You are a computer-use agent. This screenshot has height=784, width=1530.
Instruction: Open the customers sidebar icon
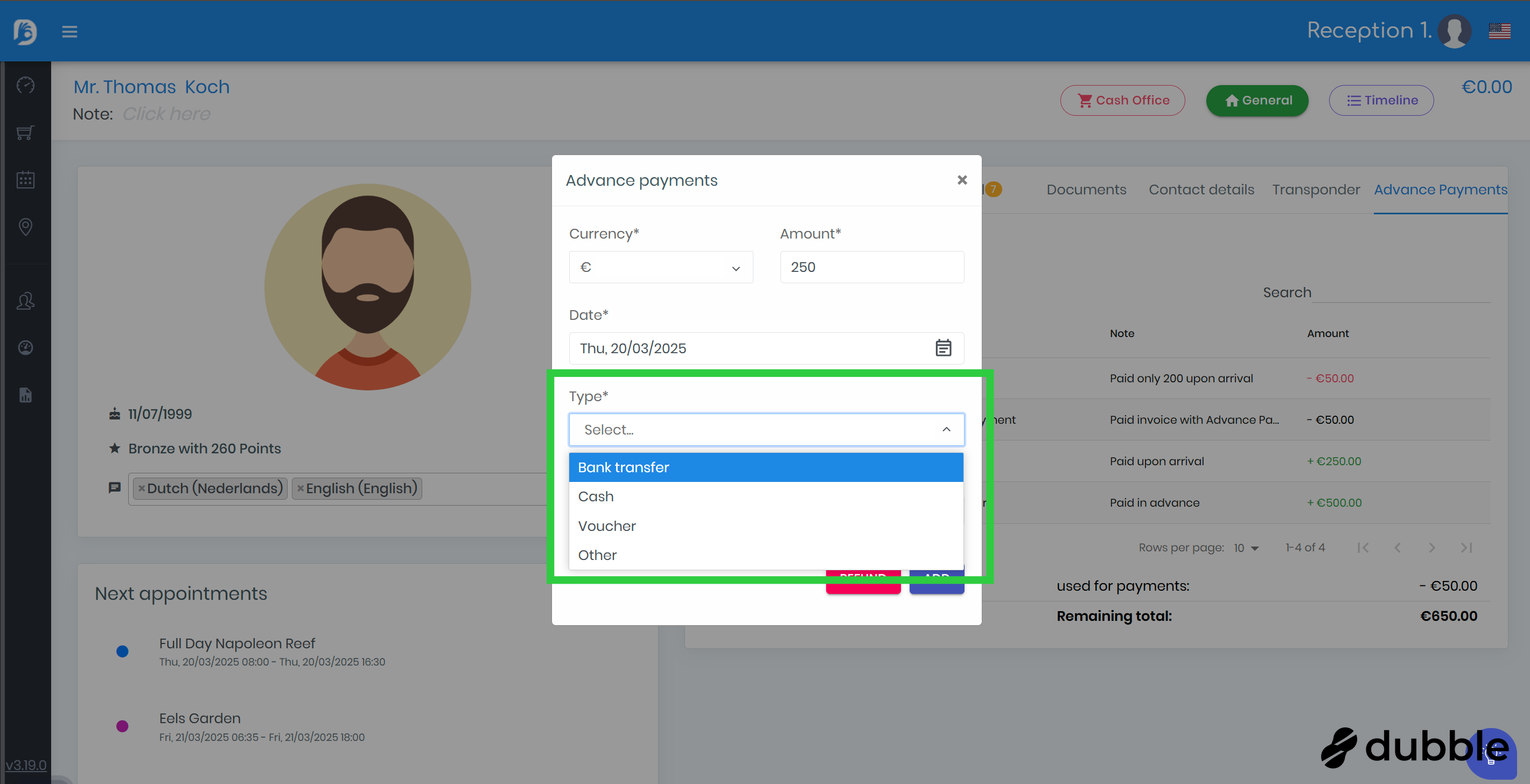point(25,301)
